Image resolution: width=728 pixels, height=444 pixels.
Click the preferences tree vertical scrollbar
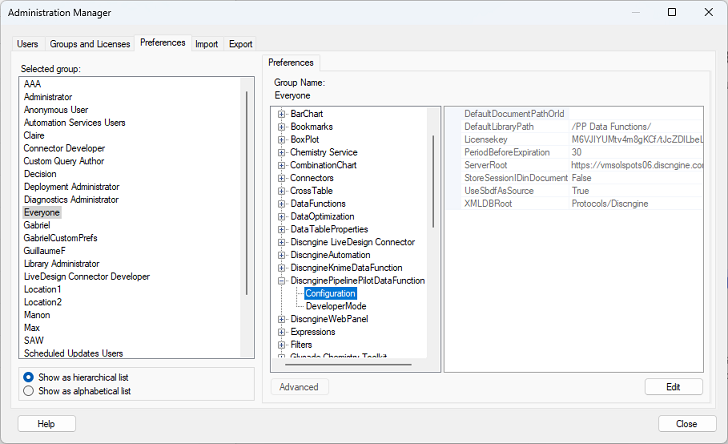[433, 181]
